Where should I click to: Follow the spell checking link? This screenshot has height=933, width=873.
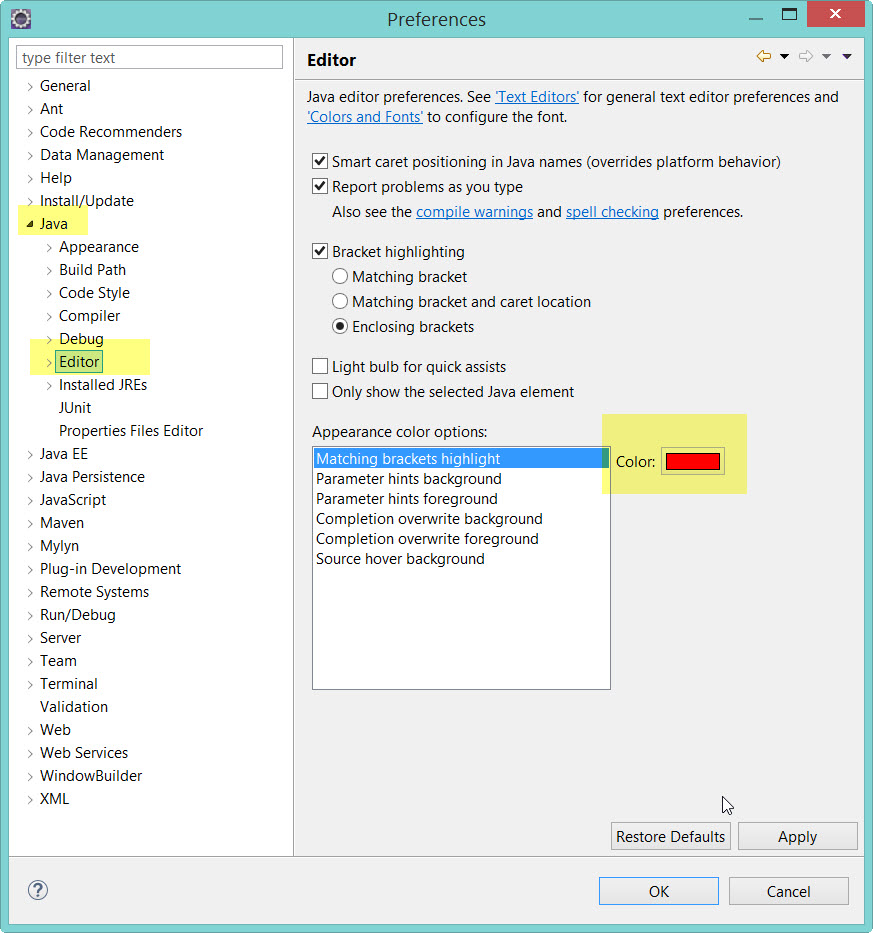[x=612, y=212]
